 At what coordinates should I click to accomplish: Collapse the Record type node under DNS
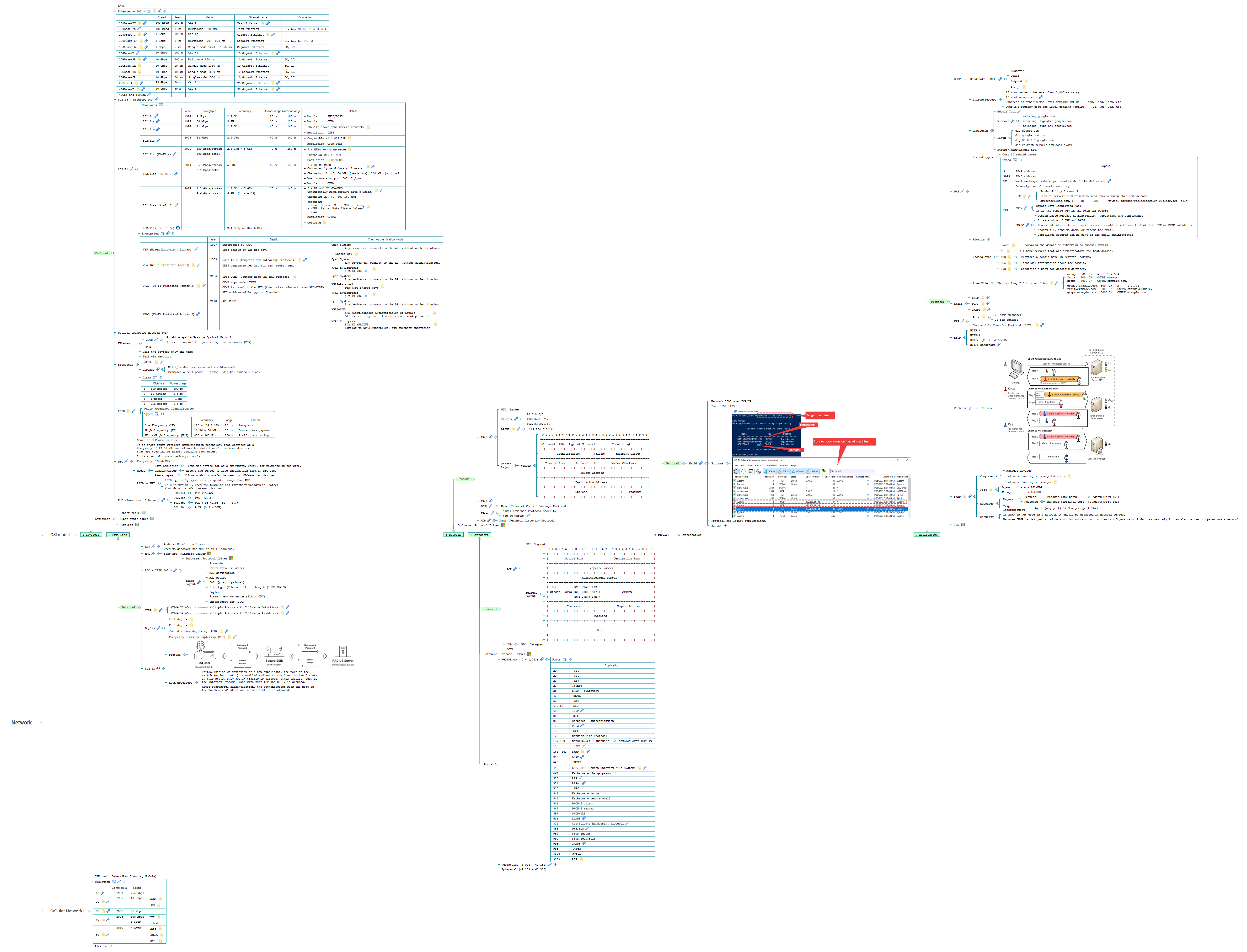[995, 257]
